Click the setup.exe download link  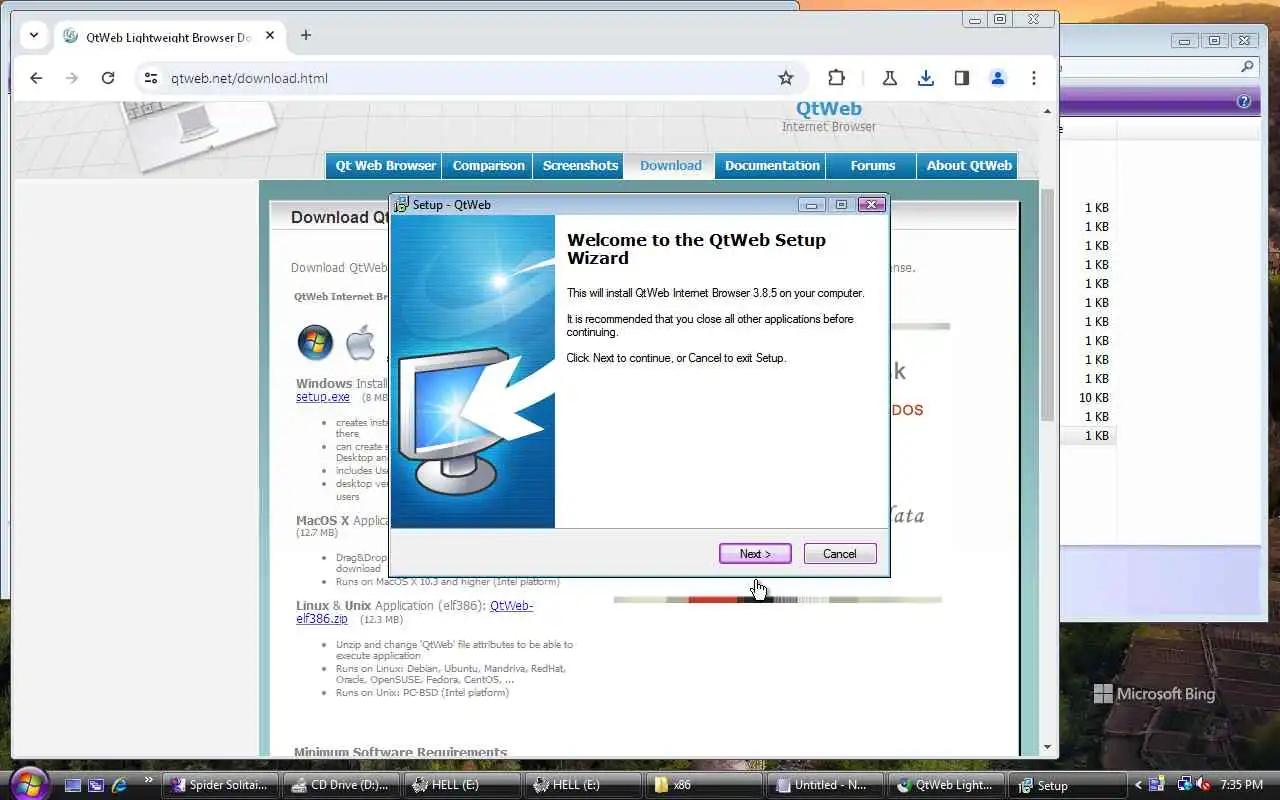(x=323, y=397)
